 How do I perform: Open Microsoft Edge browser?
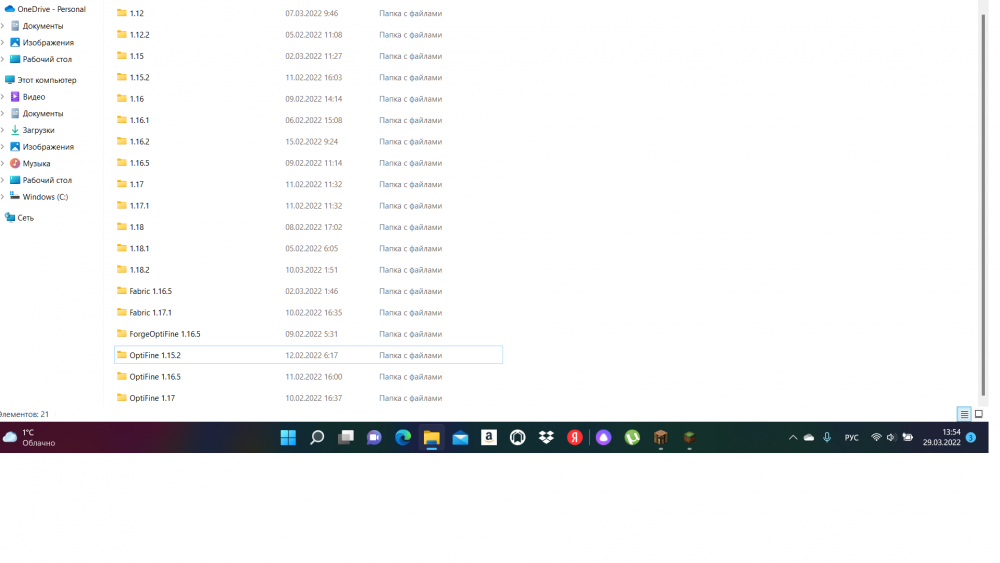coord(403,437)
